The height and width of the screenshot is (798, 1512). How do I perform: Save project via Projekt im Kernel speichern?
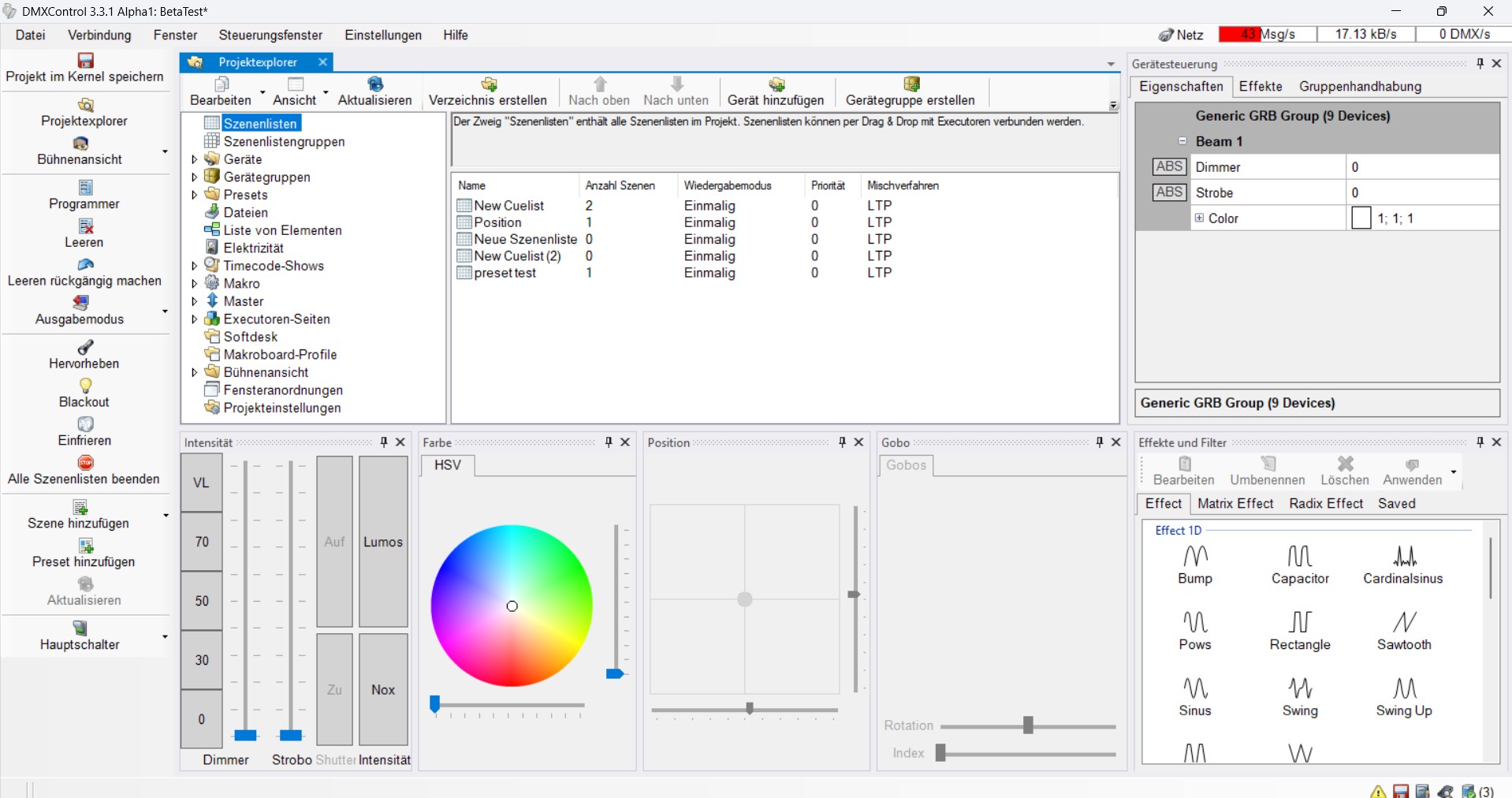[85, 61]
